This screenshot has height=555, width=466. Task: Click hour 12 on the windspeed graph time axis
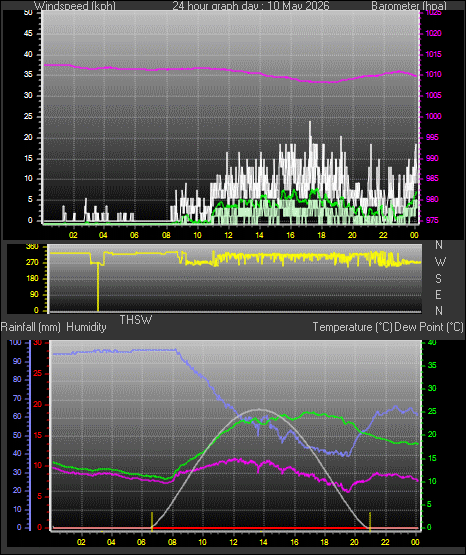click(228, 235)
